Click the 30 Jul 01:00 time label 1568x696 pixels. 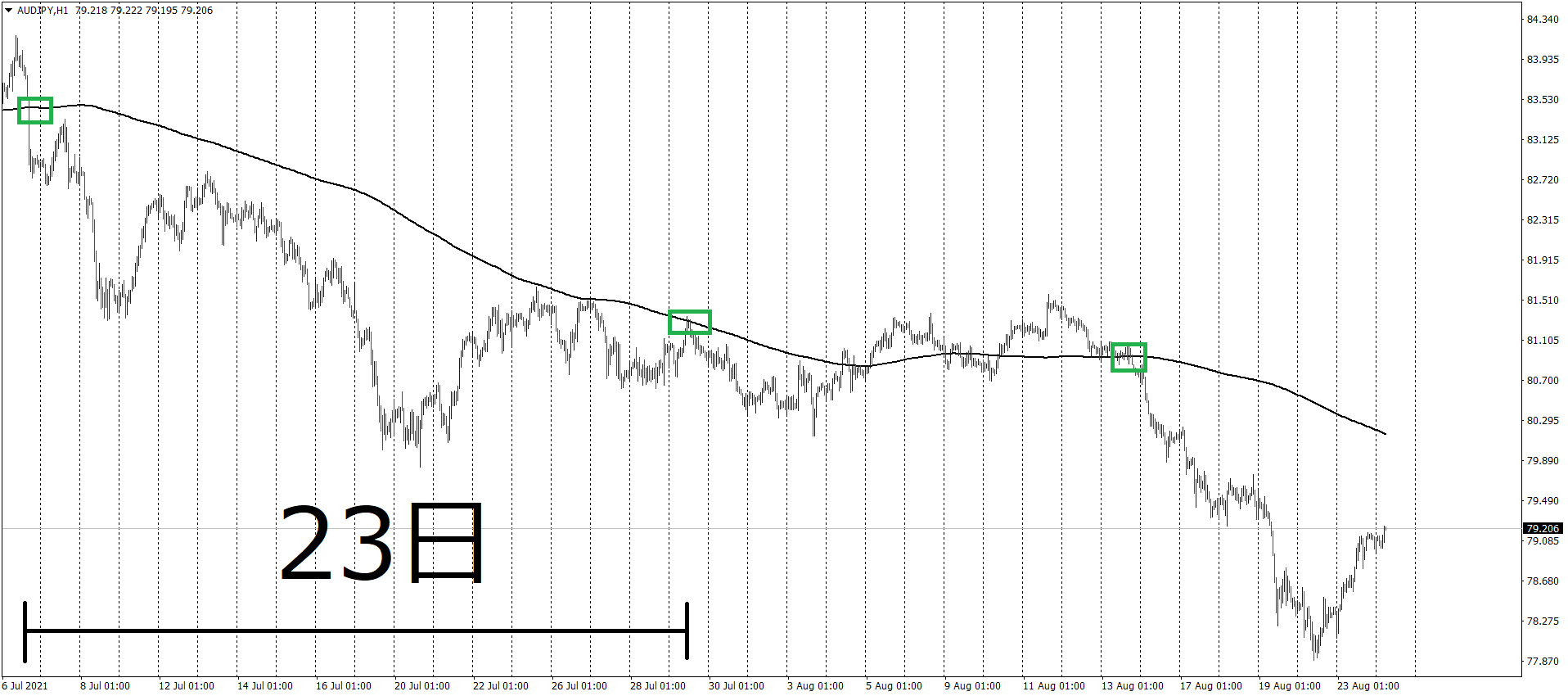click(x=737, y=686)
